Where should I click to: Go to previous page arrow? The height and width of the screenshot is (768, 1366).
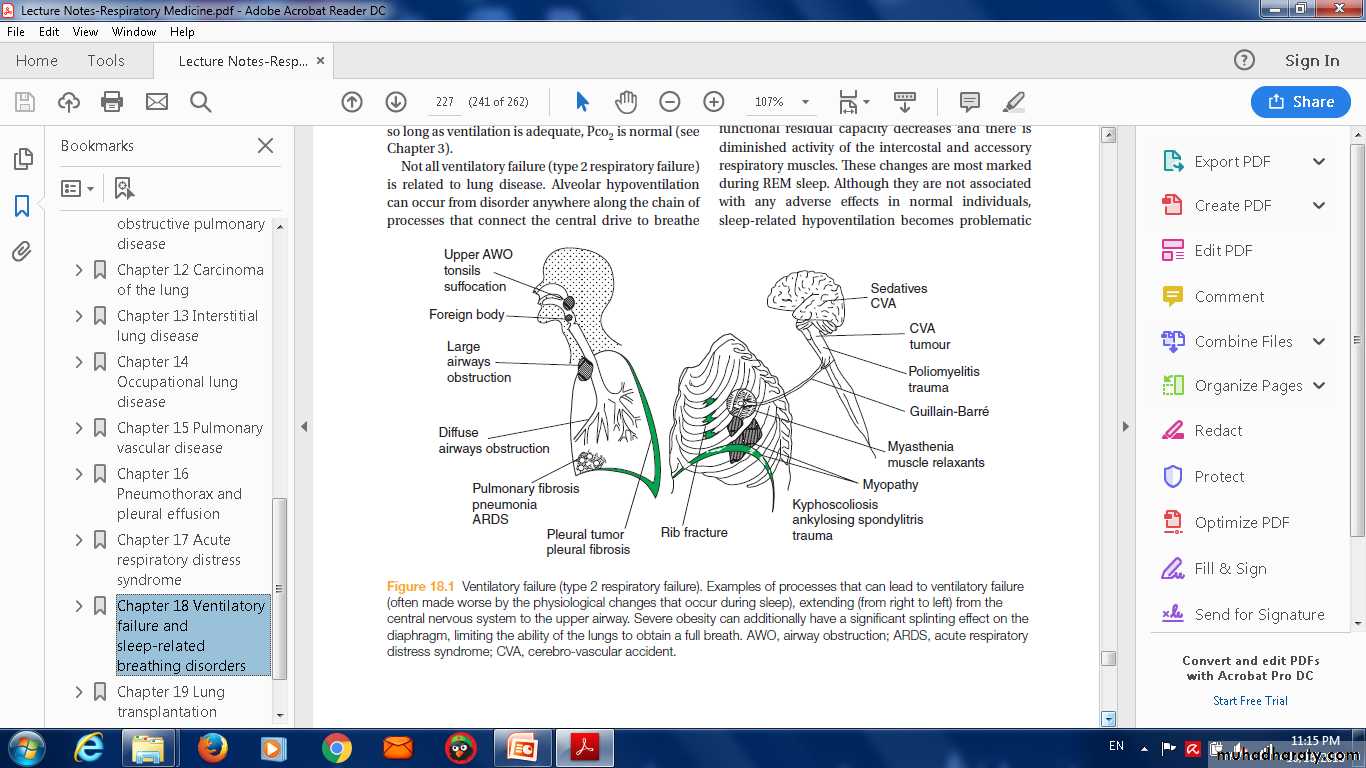pyautogui.click(x=352, y=102)
